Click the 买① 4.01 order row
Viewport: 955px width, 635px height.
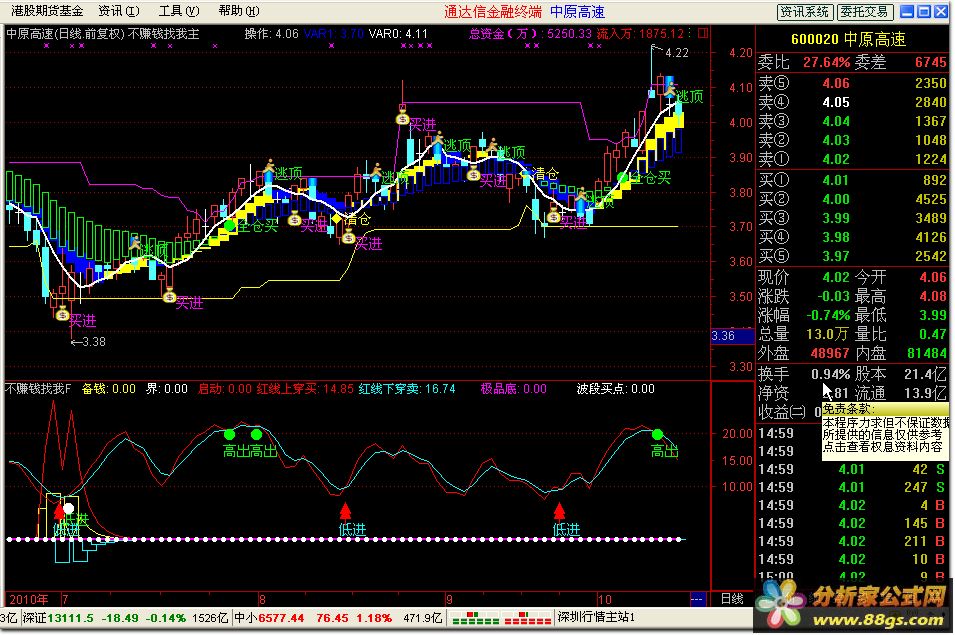pyautogui.click(x=852, y=180)
